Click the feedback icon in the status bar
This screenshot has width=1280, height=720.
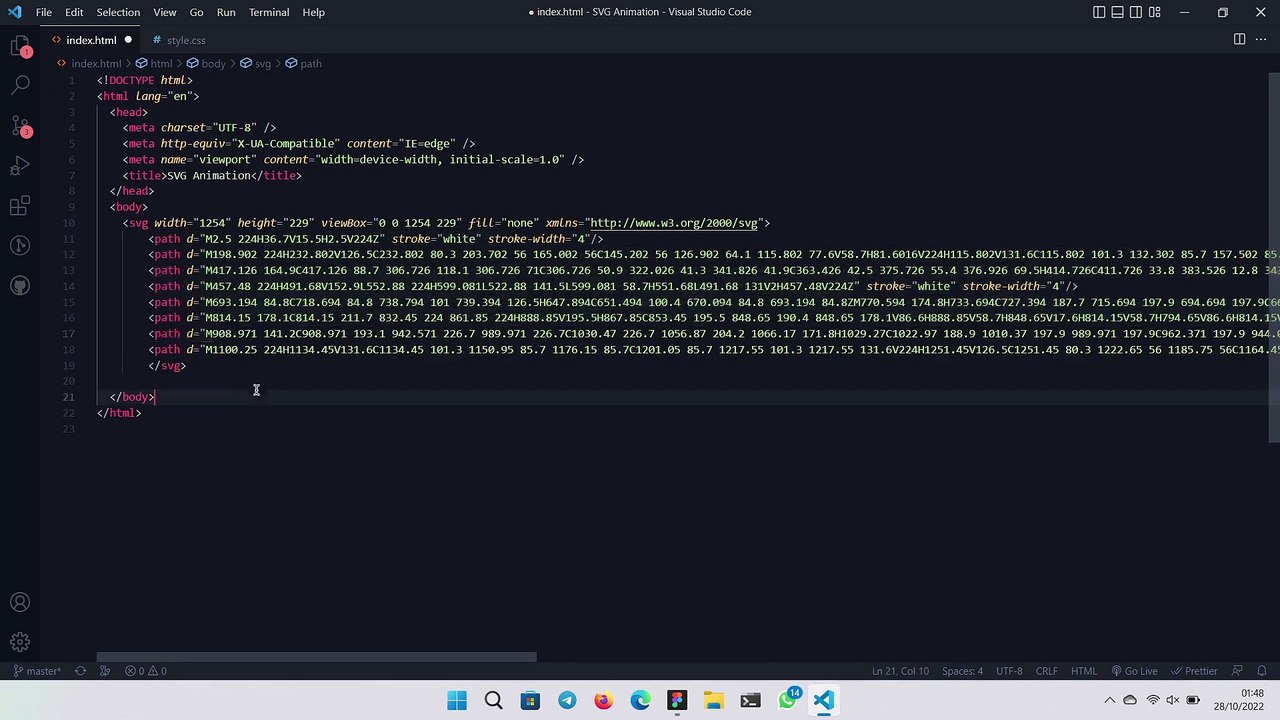click(1237, 671)
